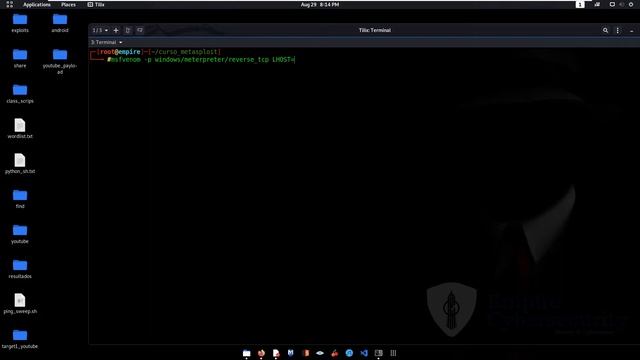This screenshot has width=640, height=360.
Task: Open the Files manager in dock
Action: [247, 353]
